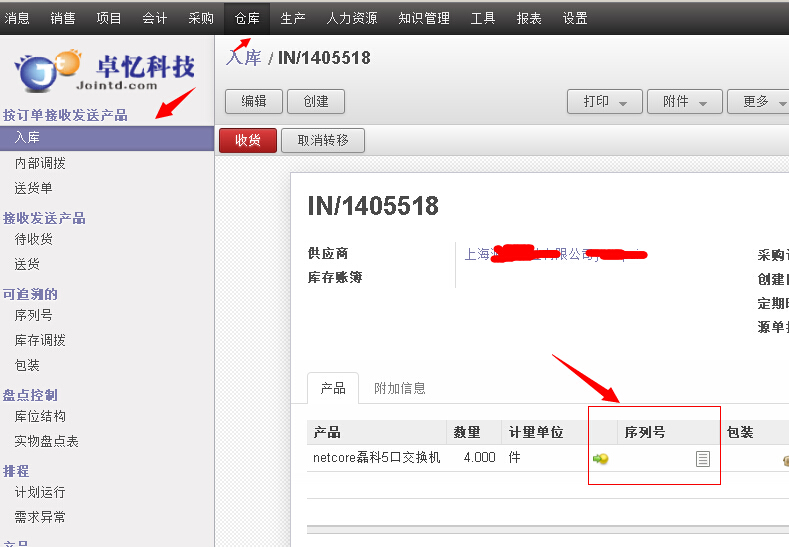This screenshot has width=789, height=547.
Task: Click the red 收货 button
Action: (247, 141)
